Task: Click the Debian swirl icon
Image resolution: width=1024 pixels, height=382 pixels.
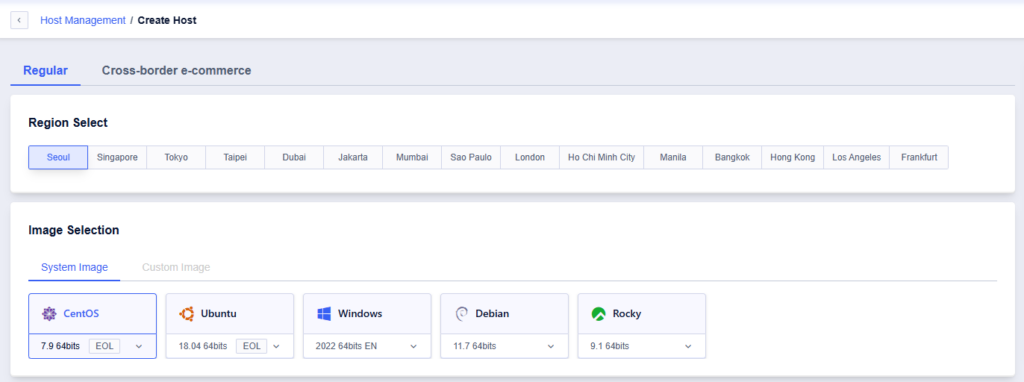Action: tap(461, 314)
